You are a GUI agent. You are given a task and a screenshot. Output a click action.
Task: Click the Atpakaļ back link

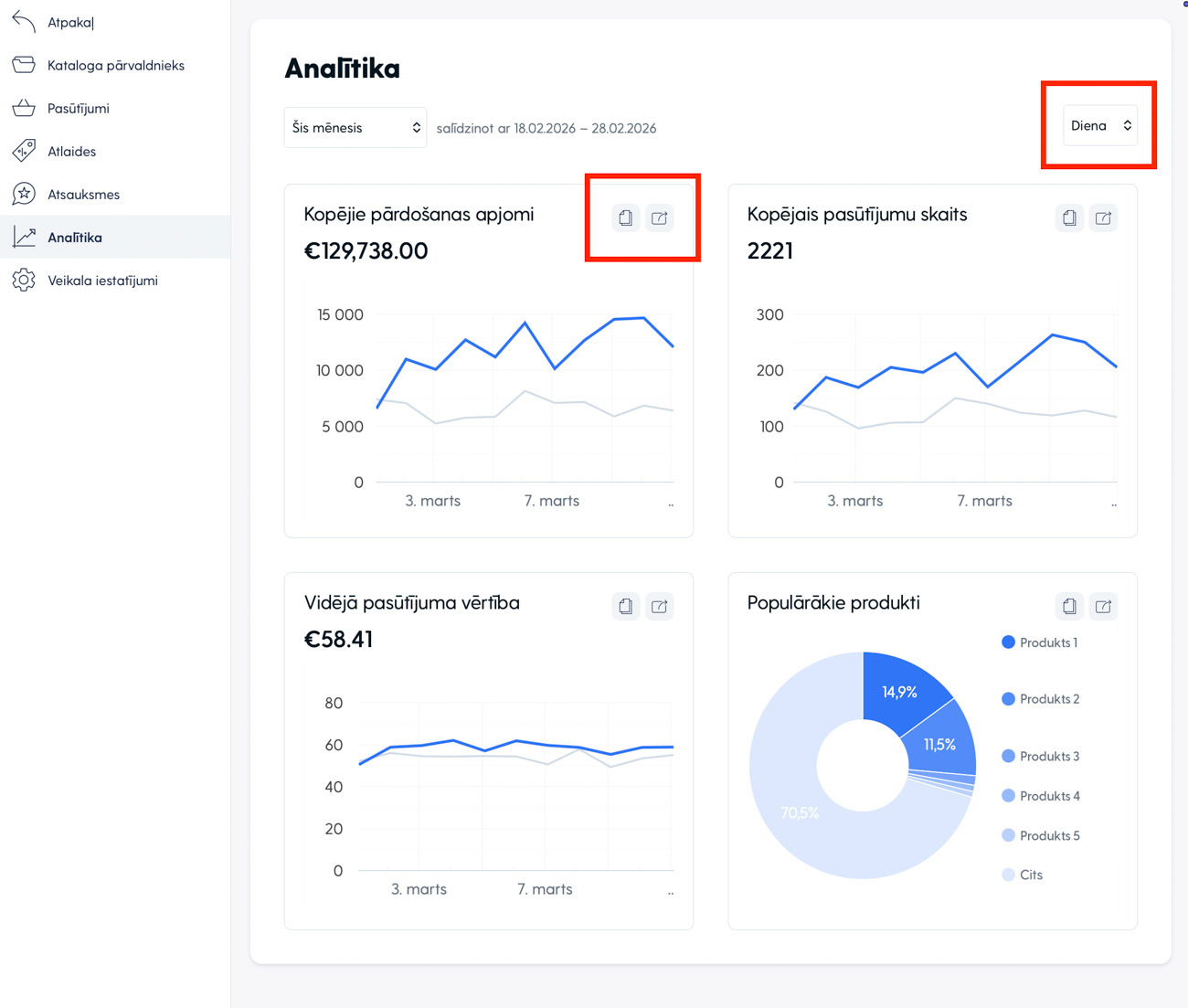(x=69, y=23)
